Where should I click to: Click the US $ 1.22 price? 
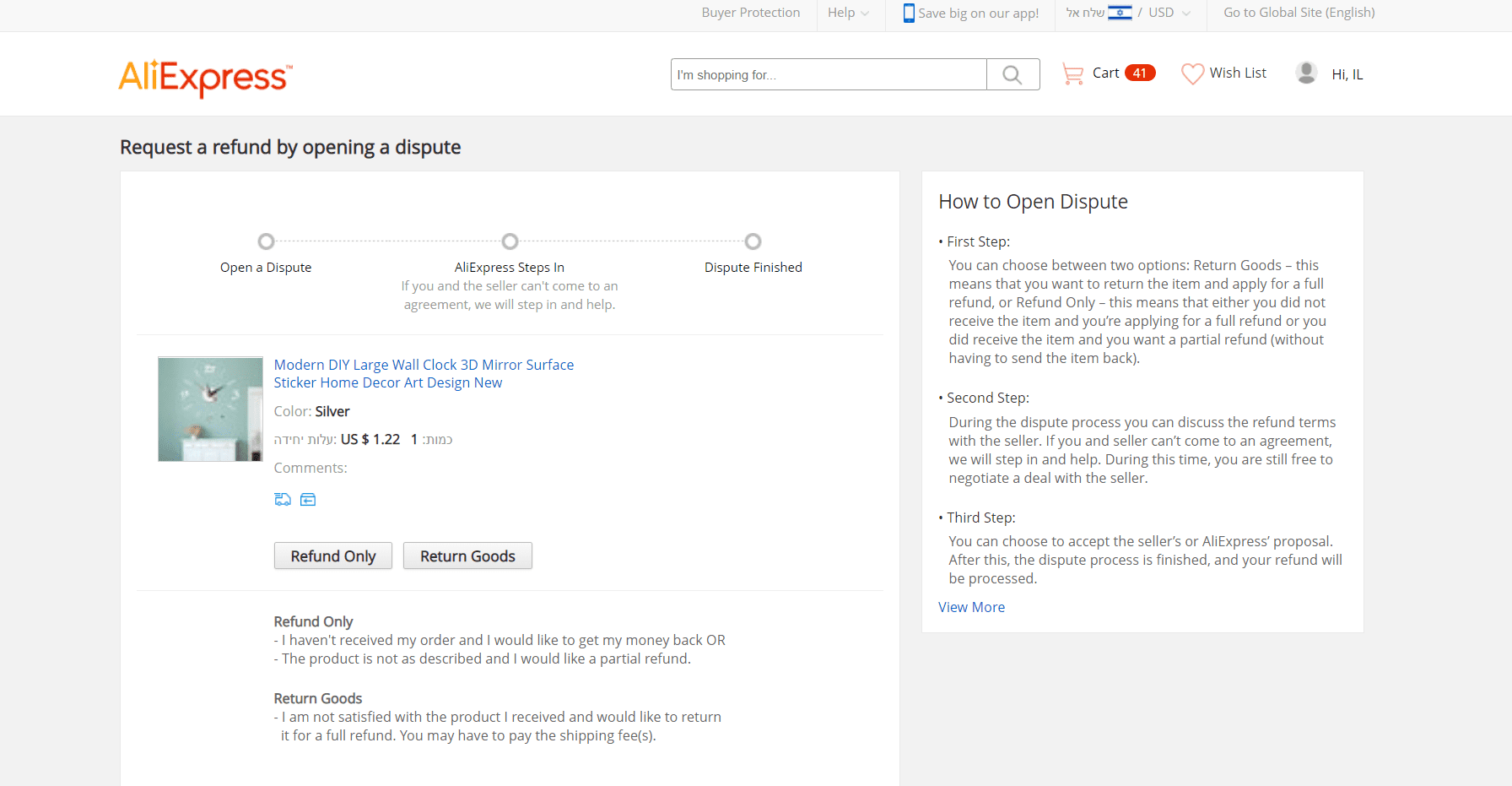370,439
